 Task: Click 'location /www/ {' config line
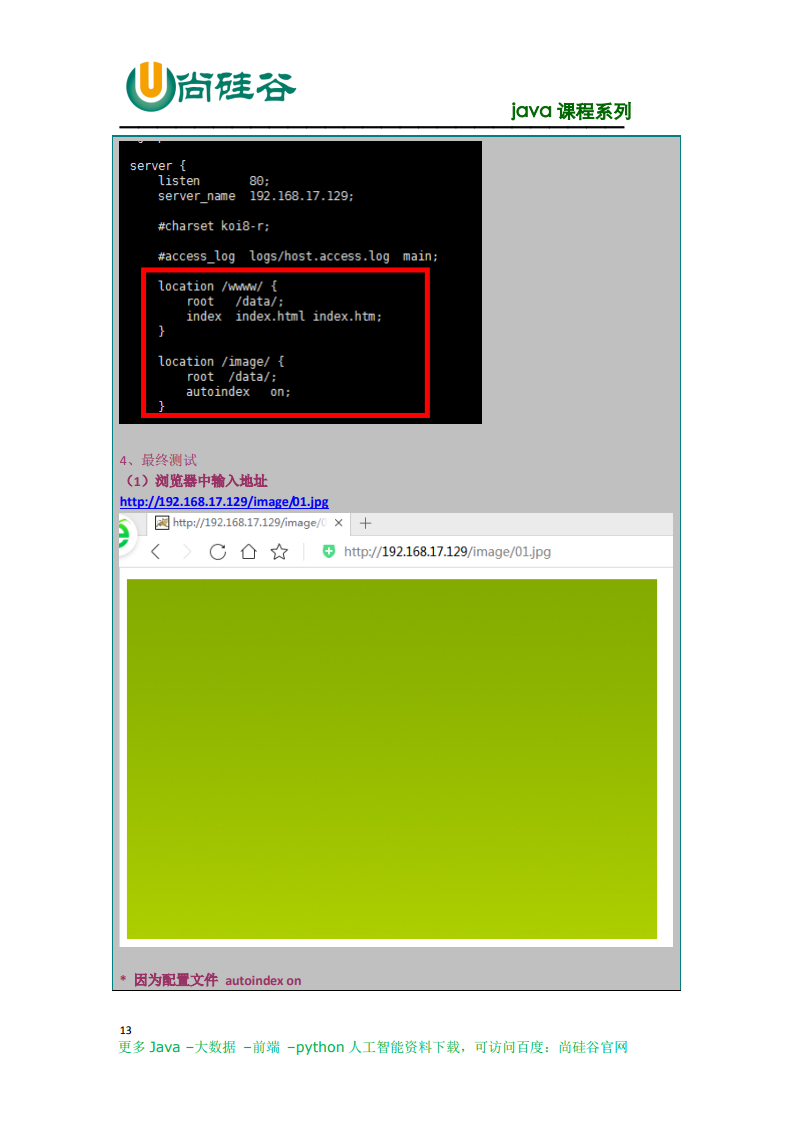click(217, 286)
